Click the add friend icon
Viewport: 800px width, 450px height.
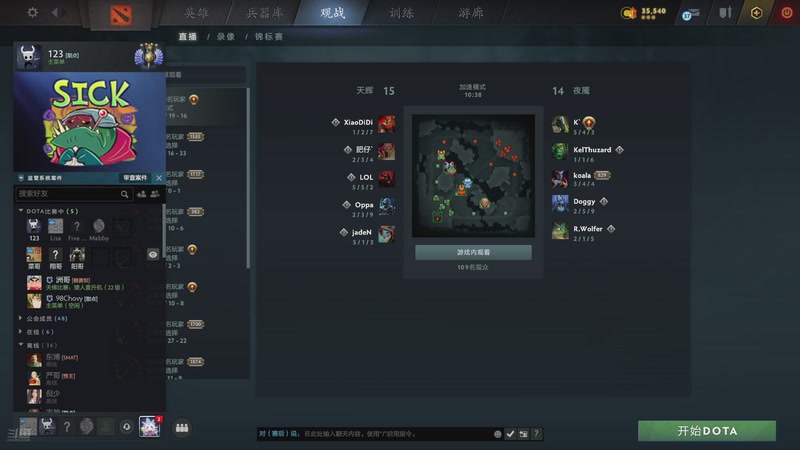click(142, 194)
